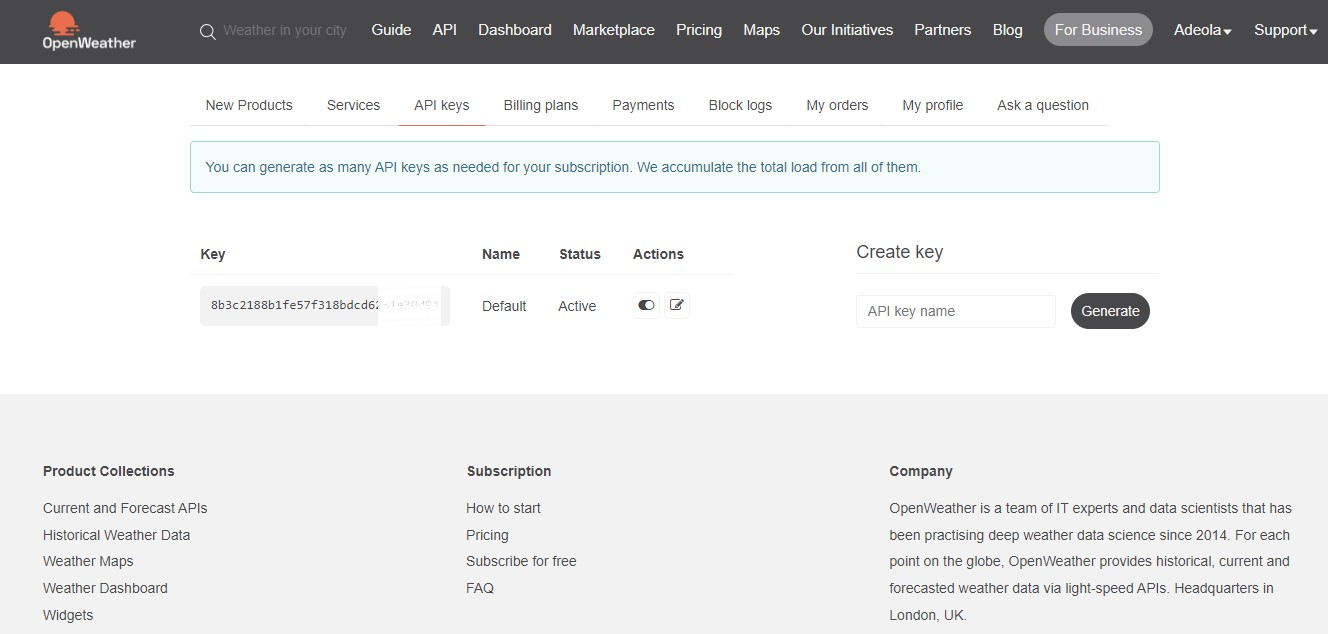Open the Widgets footer link
This screenshot has width=1328, height=634.
68,615
